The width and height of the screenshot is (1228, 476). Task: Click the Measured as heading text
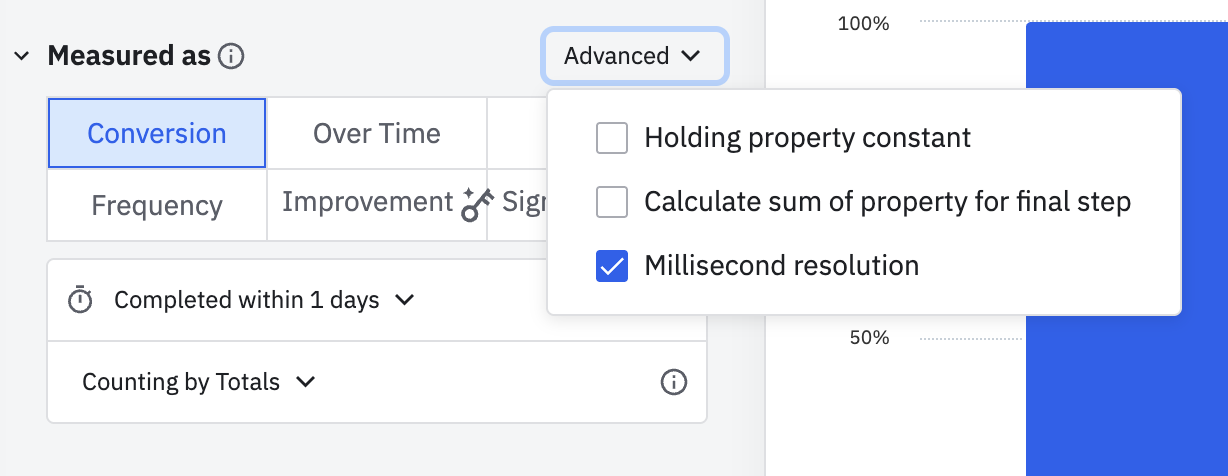(x=129, y=56)
